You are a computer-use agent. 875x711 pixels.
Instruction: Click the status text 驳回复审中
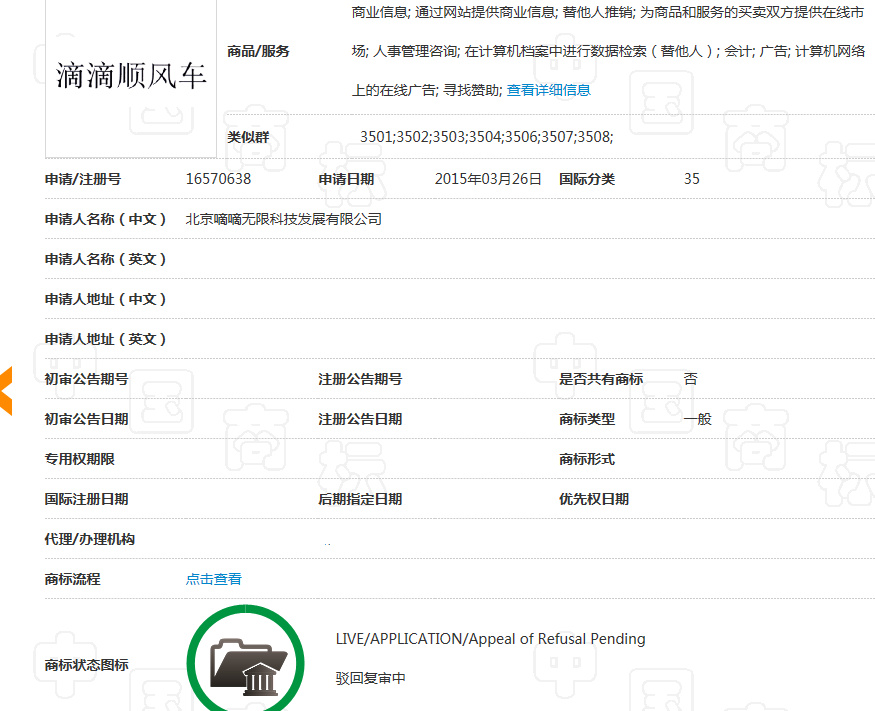371,678
